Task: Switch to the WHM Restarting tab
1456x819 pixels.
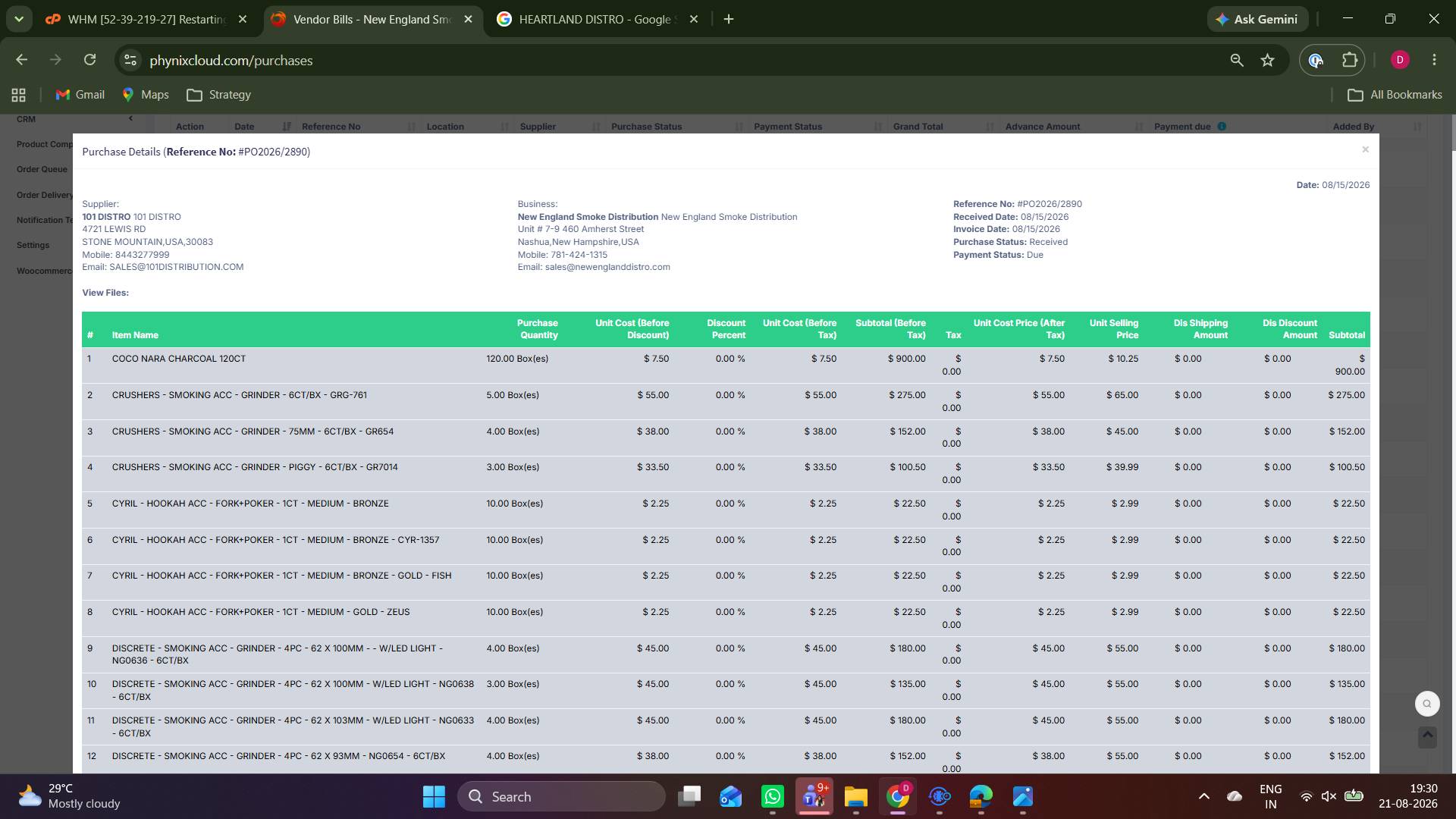Action: [146, 19]
